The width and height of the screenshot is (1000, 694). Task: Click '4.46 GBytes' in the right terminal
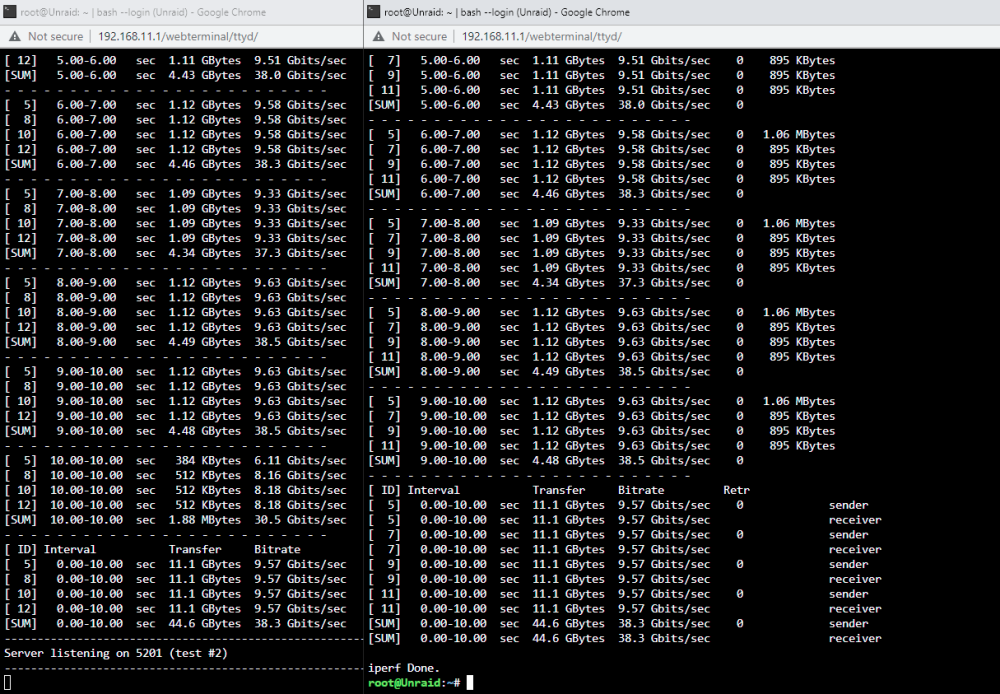point(568,194)
